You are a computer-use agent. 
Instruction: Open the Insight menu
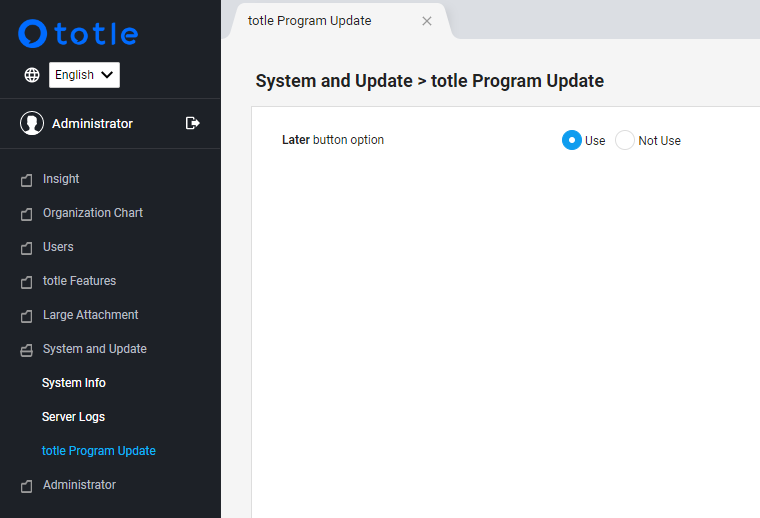61,179
